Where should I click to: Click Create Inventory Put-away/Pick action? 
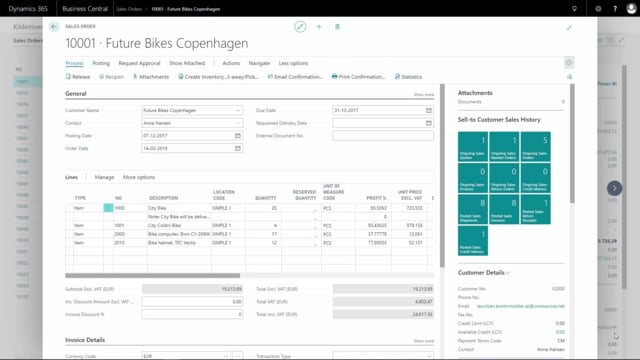click(x=218, y=77)
